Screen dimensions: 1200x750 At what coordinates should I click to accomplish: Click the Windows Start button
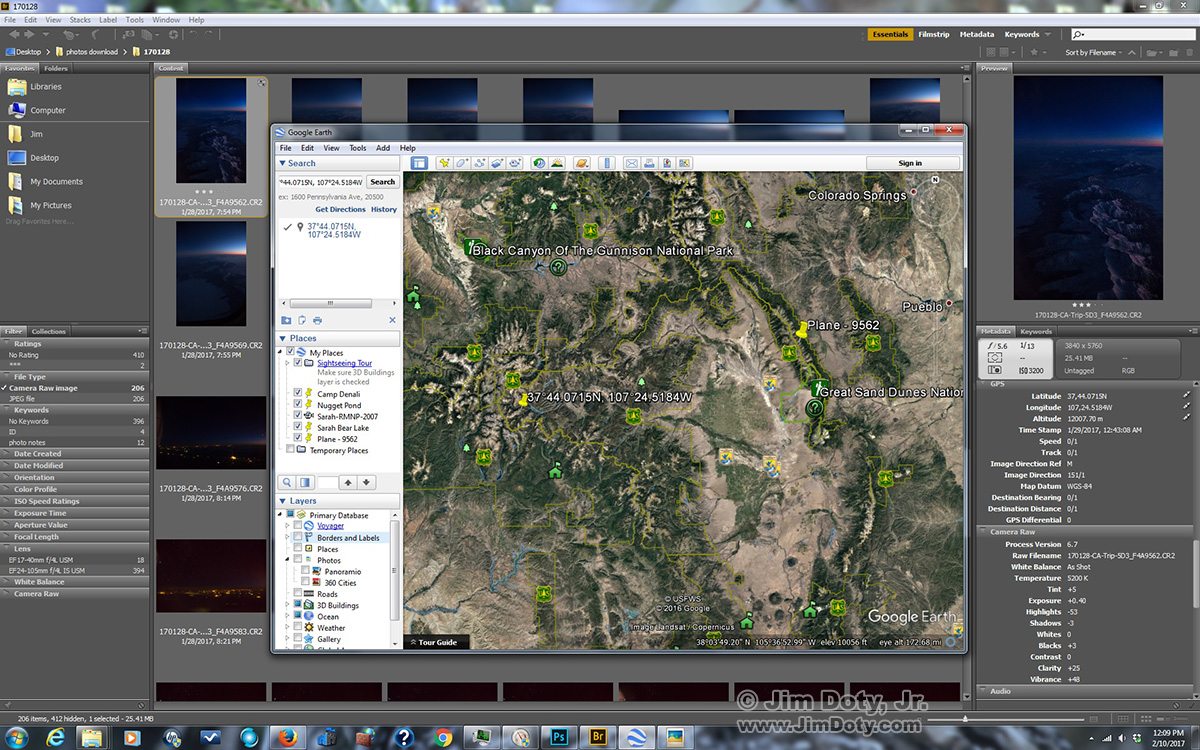coord(17,738)
